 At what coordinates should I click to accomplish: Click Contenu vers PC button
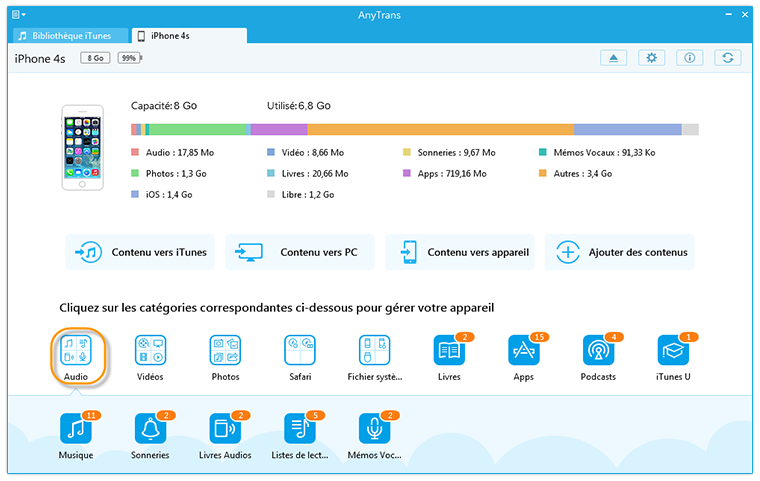click(x=300, y=252)
